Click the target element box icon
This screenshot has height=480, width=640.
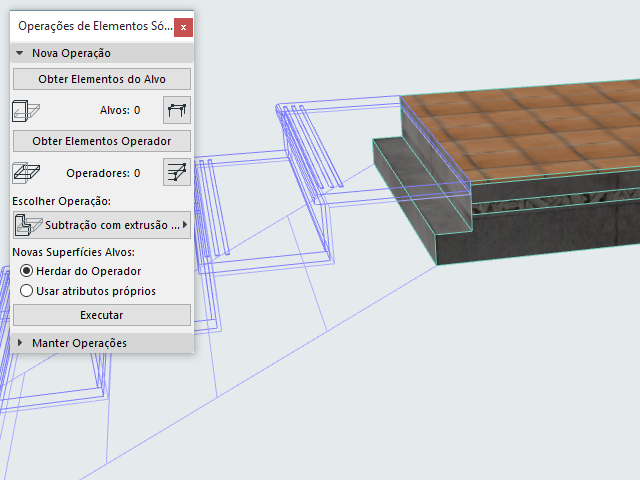pyautogui.click(x=25, y=110)
